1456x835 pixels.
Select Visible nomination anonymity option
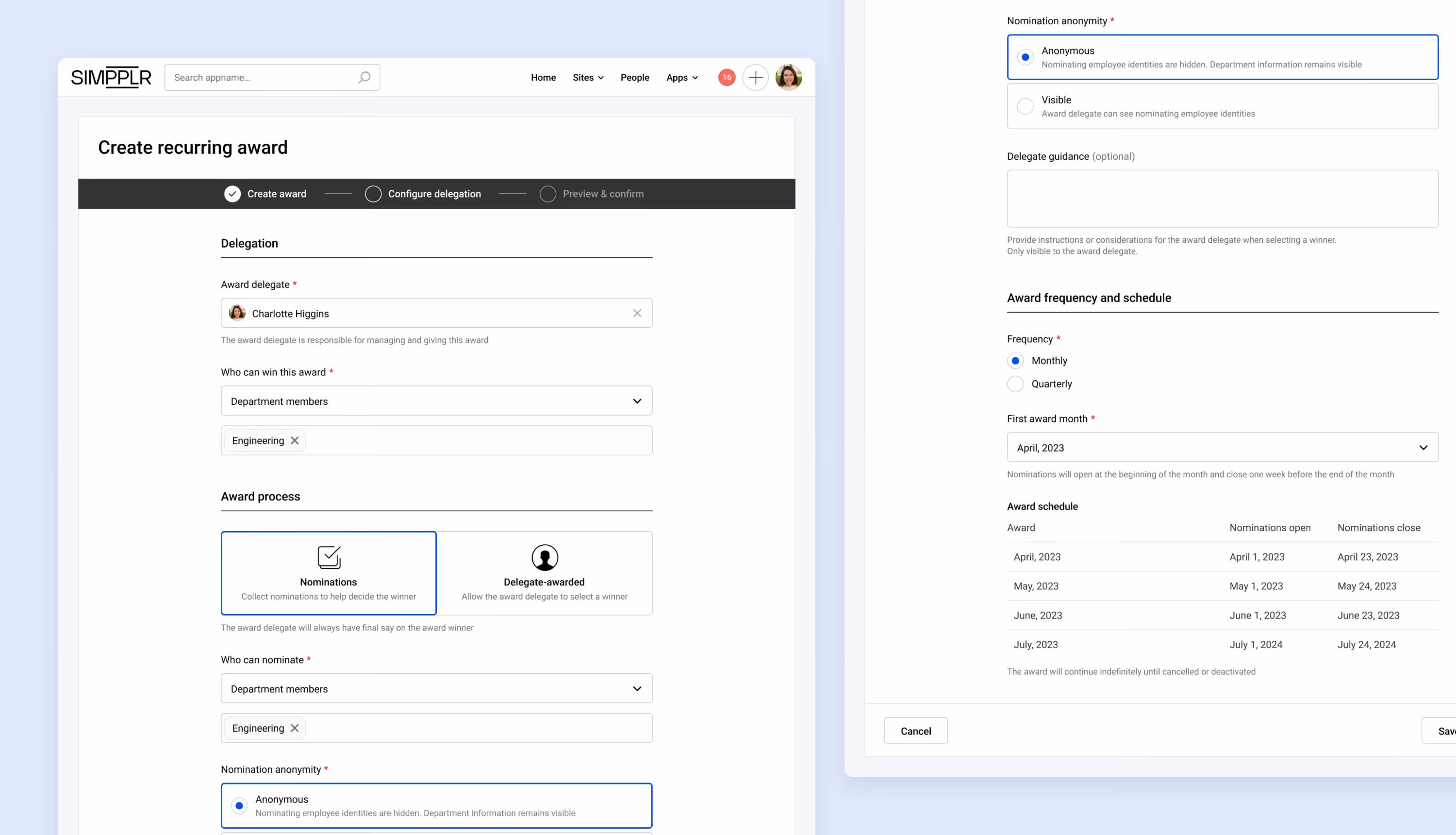pyautogui.click(x=1222, y=106)
